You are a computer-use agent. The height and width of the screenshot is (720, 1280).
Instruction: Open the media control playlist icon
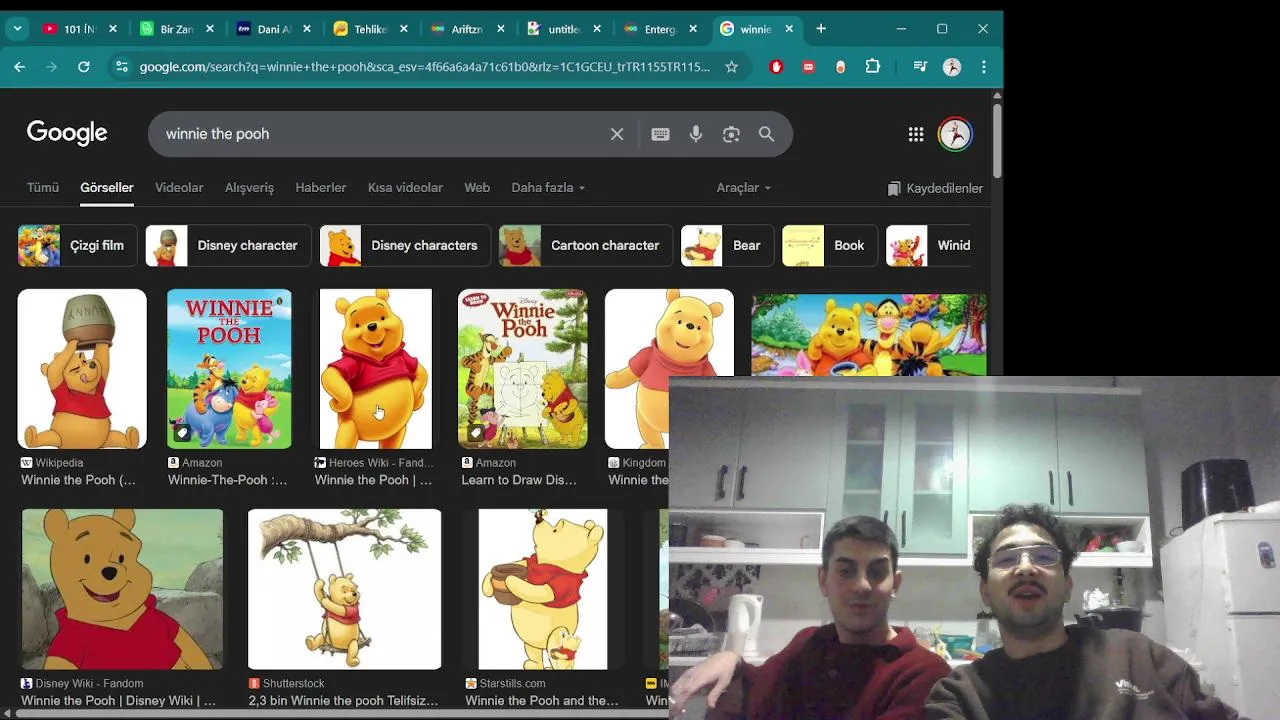pyautogui.click(x=920, y=67)
